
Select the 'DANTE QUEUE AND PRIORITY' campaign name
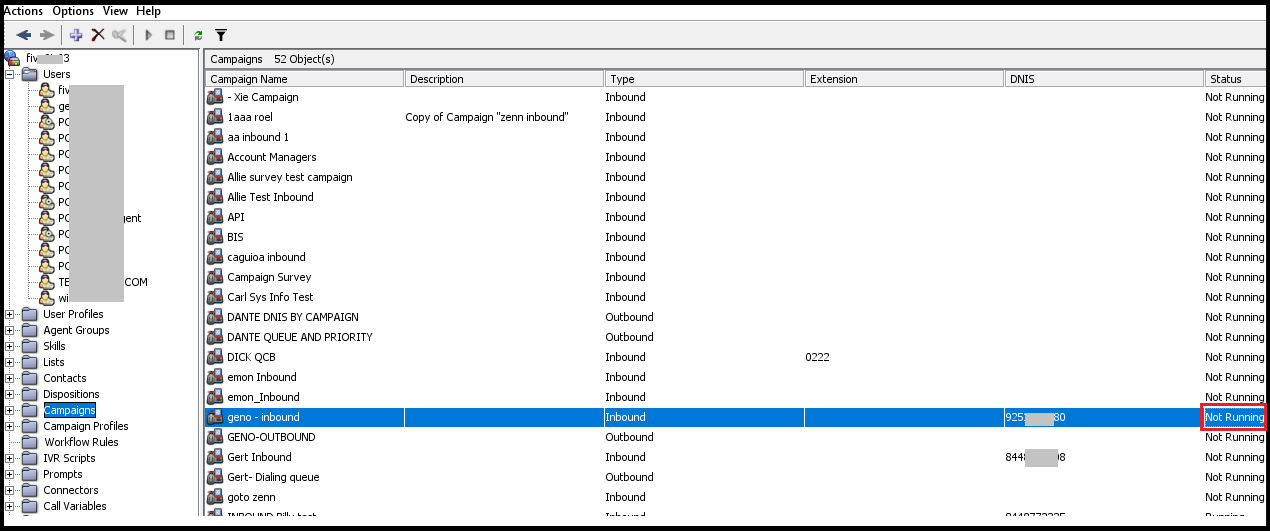point(300,337)
